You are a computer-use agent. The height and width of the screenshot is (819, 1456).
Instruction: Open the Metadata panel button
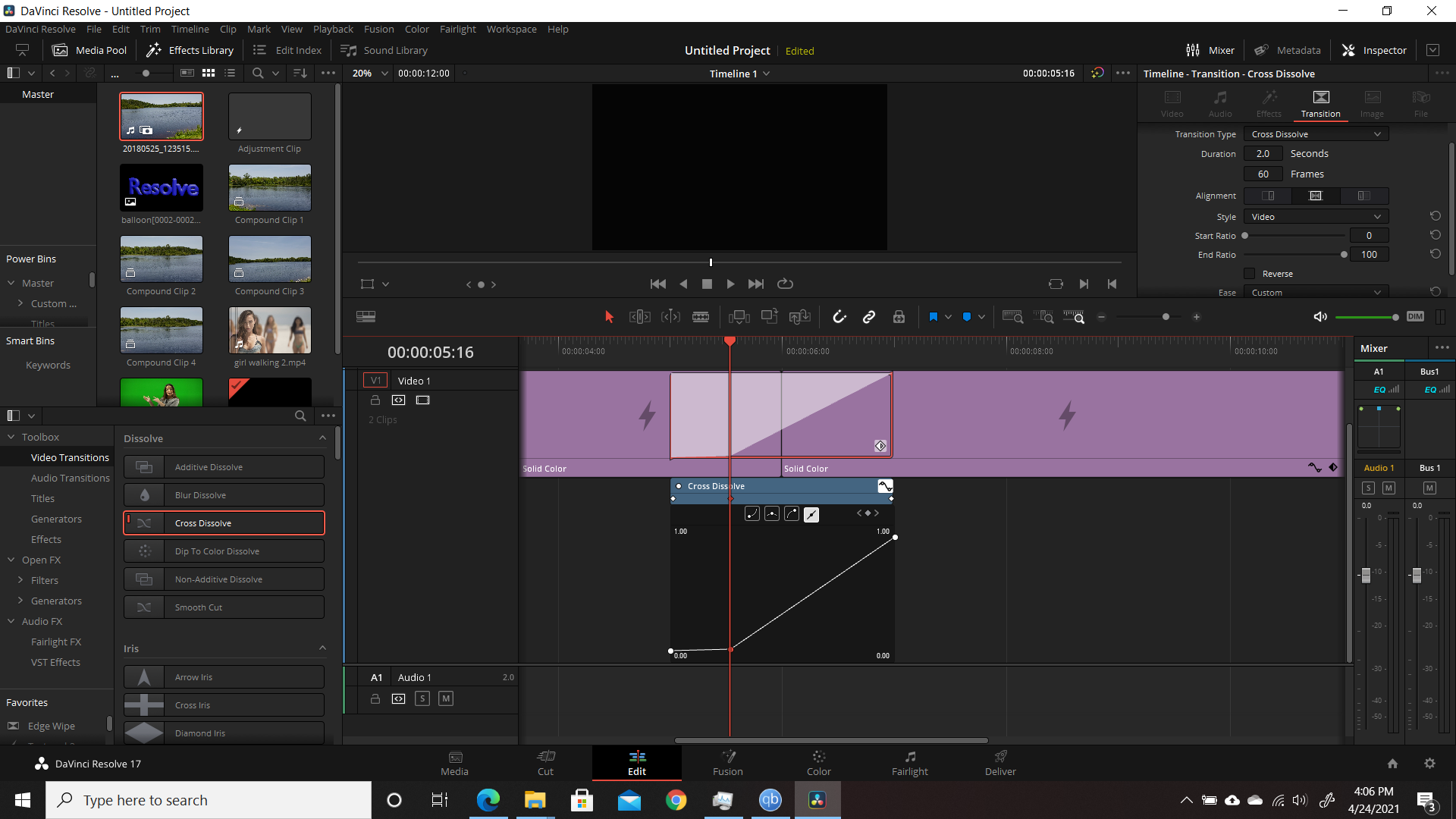(x=1287, y=50)
